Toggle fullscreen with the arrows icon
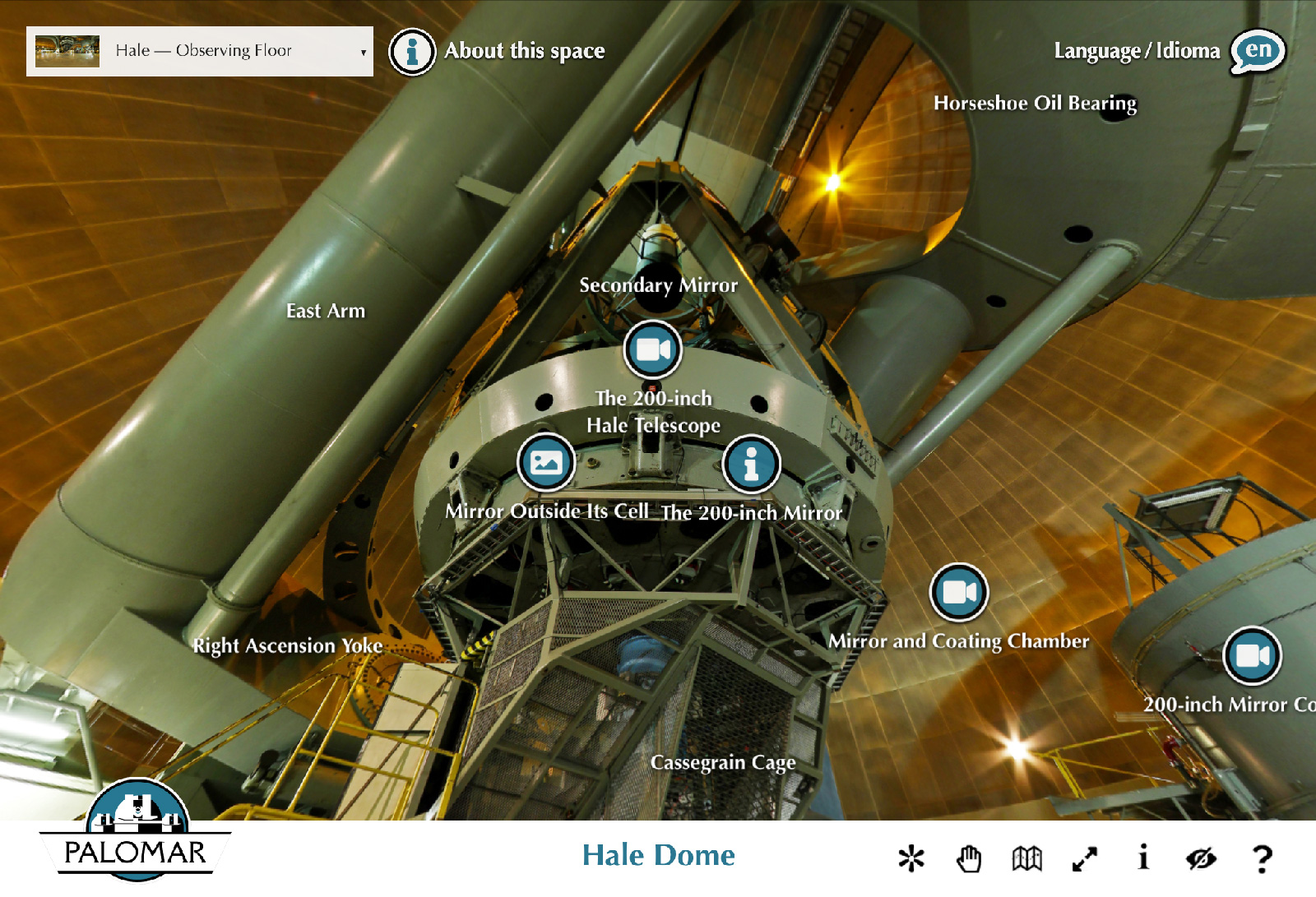Image resolution: width=1316 pixels, height=897 pixels. click(x=1085, y=858)
